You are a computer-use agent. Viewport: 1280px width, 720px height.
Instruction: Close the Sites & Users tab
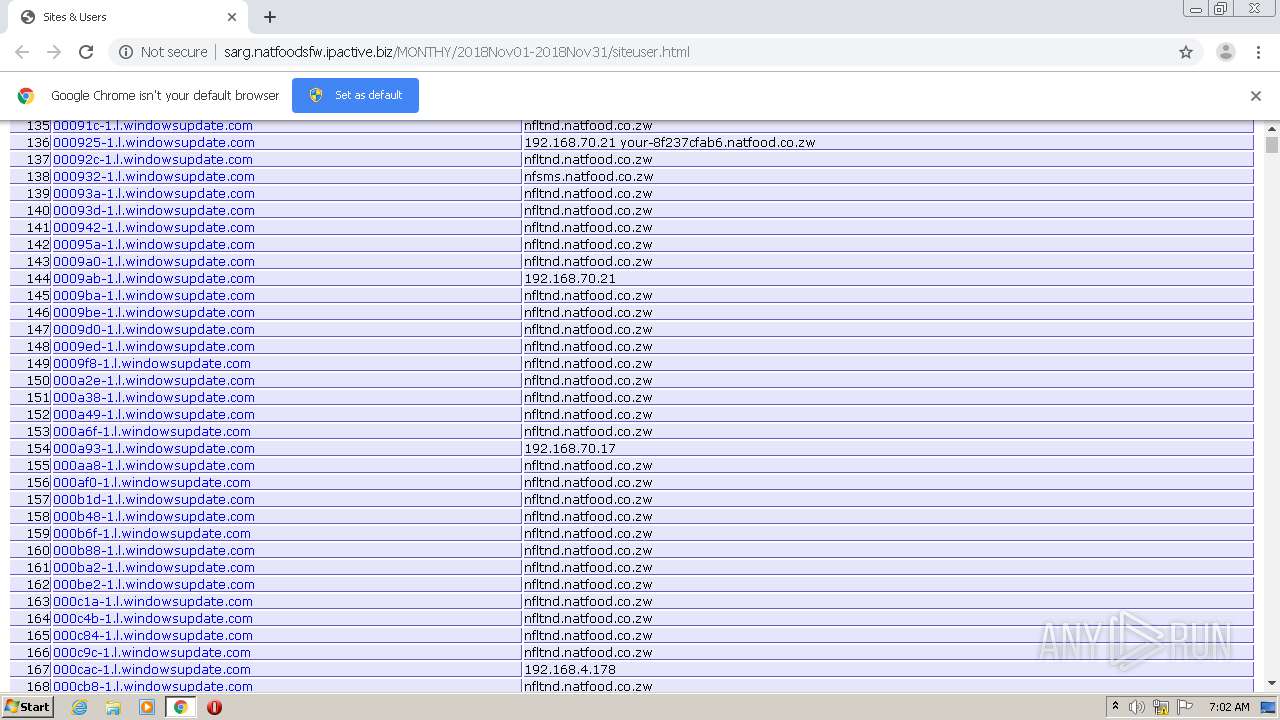coord(232,17)
